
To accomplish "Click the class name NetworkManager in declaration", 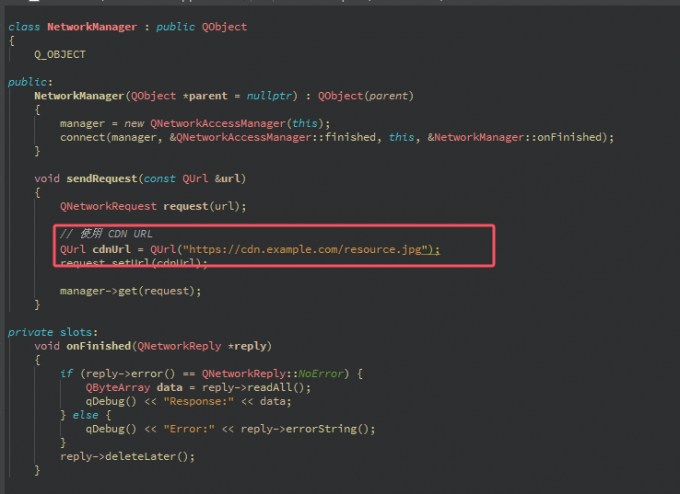I will click(91, 27).
